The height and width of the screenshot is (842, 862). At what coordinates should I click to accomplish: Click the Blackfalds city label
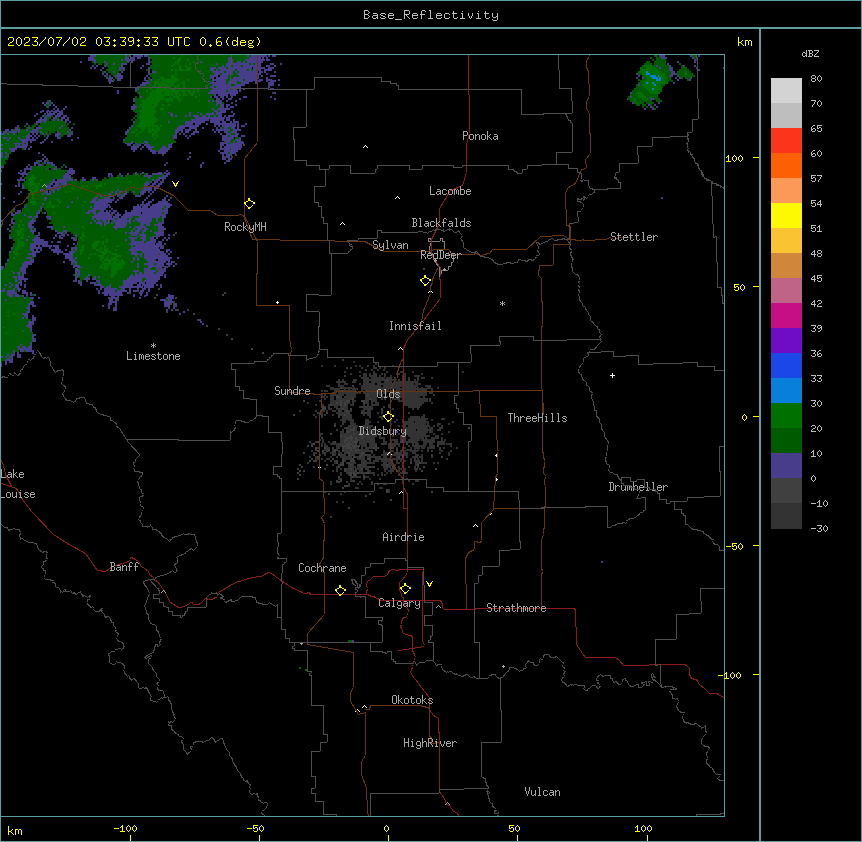click(441, 223)
